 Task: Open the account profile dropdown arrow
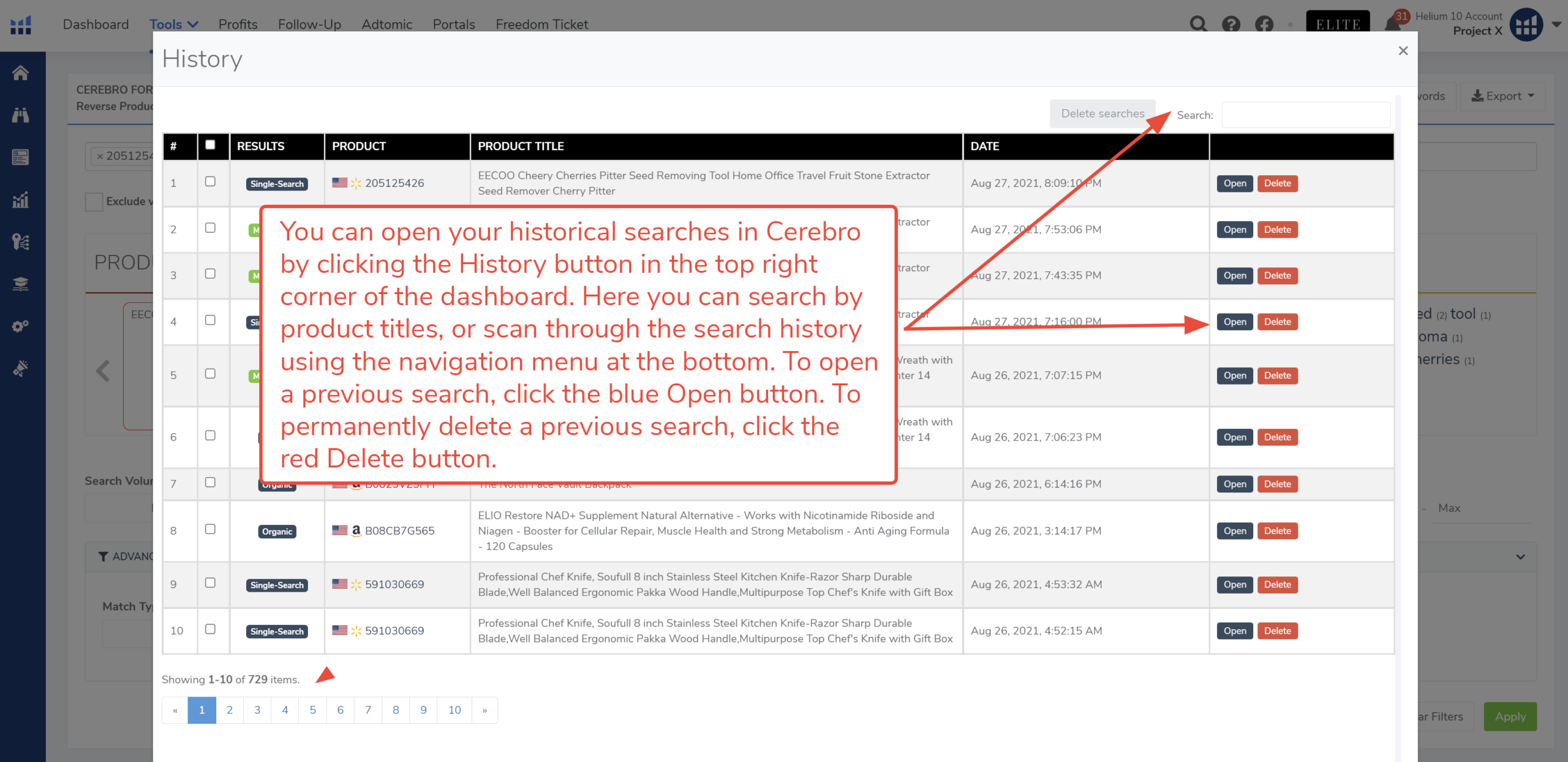[1556, 25]
